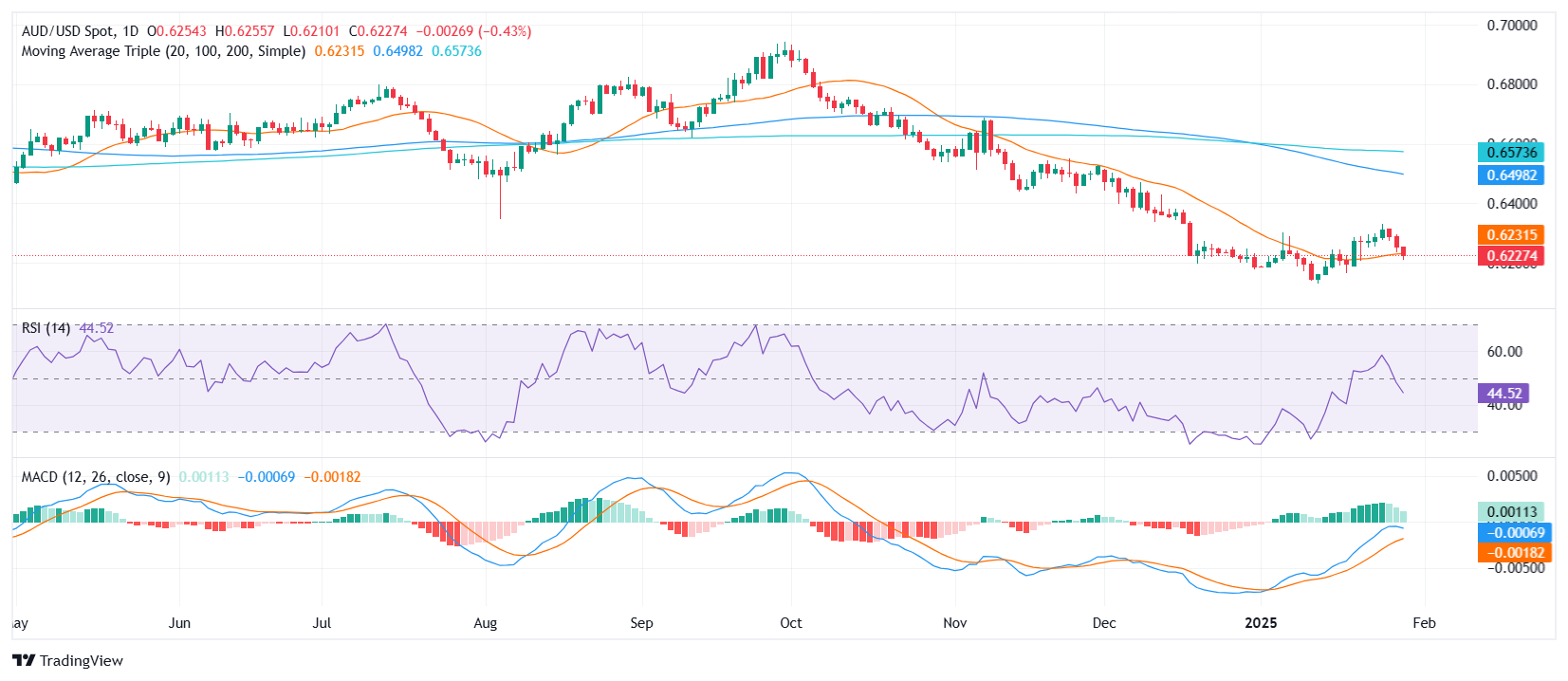This screenshot has width=1568, height=681.
Task: Click the Oct label on time axis
Action: coord(790,623)
